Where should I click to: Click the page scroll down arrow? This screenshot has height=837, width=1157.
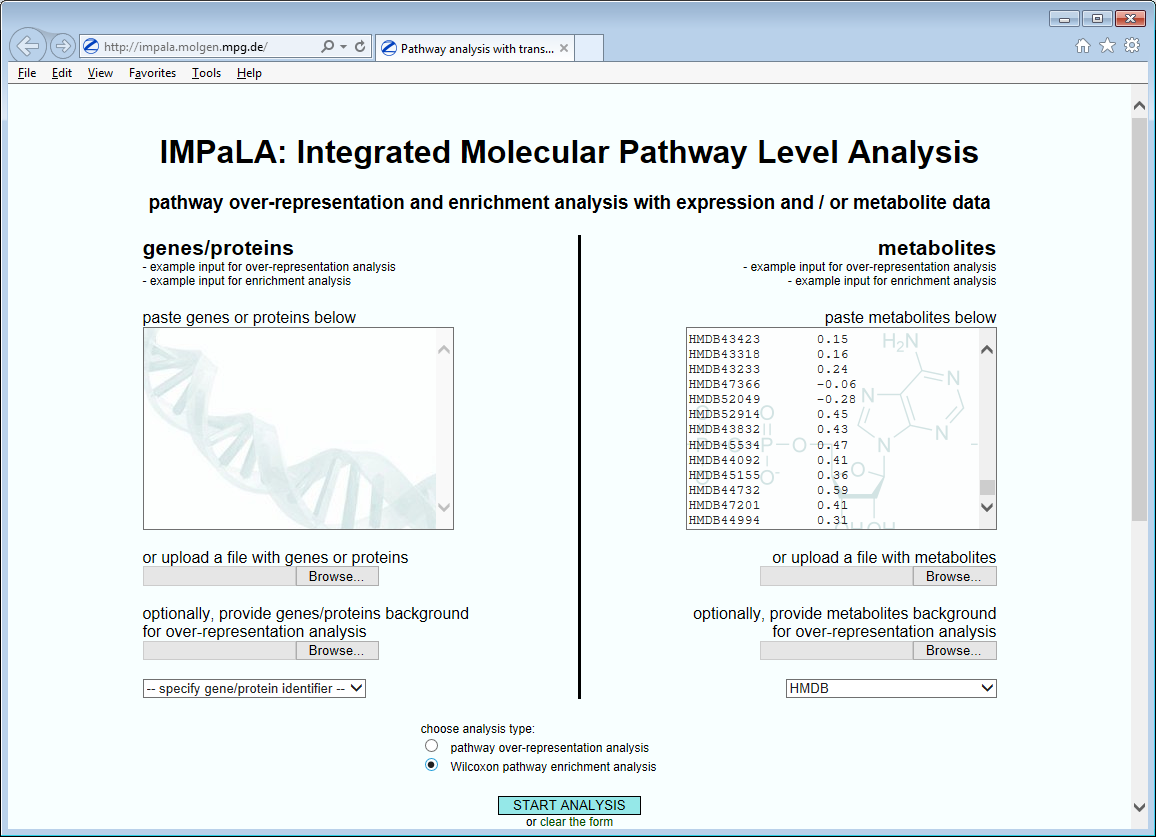pyautogui.click(x=1139, y=807)
